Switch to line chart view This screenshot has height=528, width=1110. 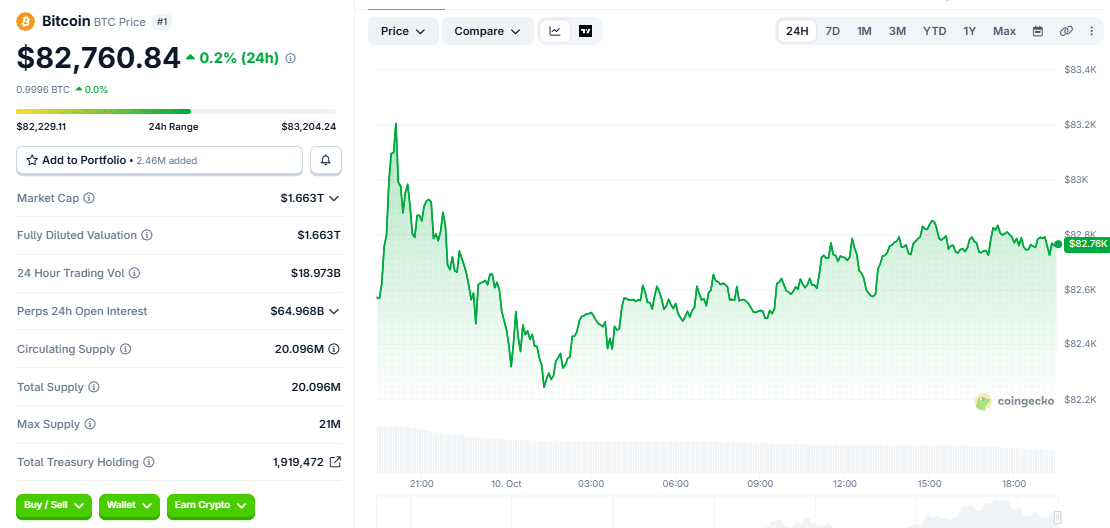pyautogui.click(x=555, y=31)
